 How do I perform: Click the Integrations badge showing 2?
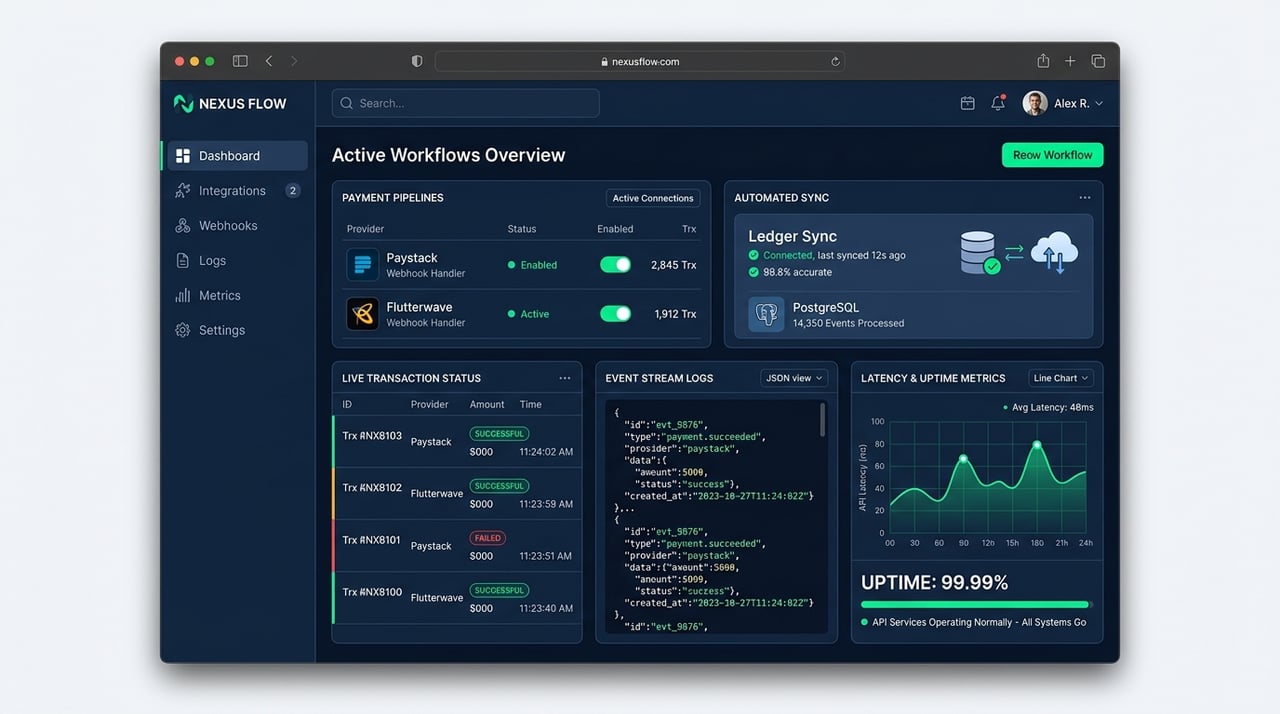(x=292, y=190)
